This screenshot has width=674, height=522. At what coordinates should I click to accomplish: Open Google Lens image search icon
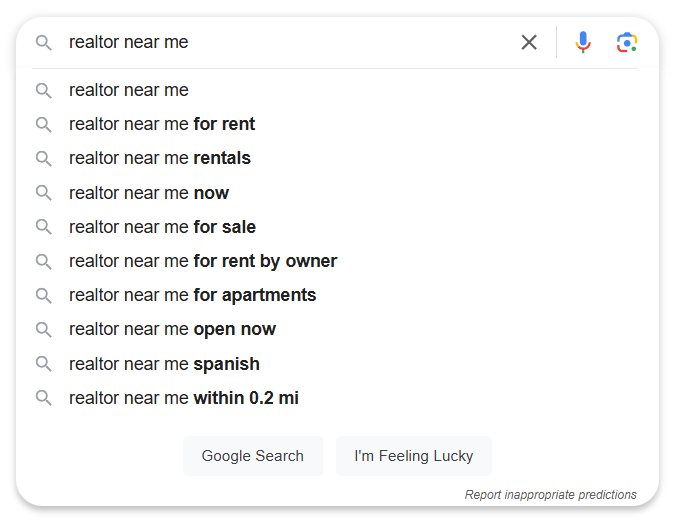click(627, 42)
